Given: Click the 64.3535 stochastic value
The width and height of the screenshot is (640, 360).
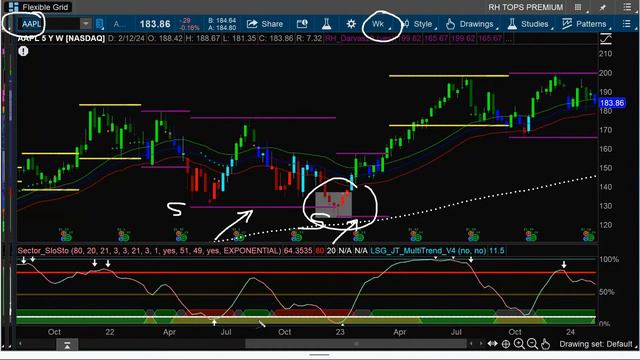Looking at the screenshot, I should tap(298, 251).
